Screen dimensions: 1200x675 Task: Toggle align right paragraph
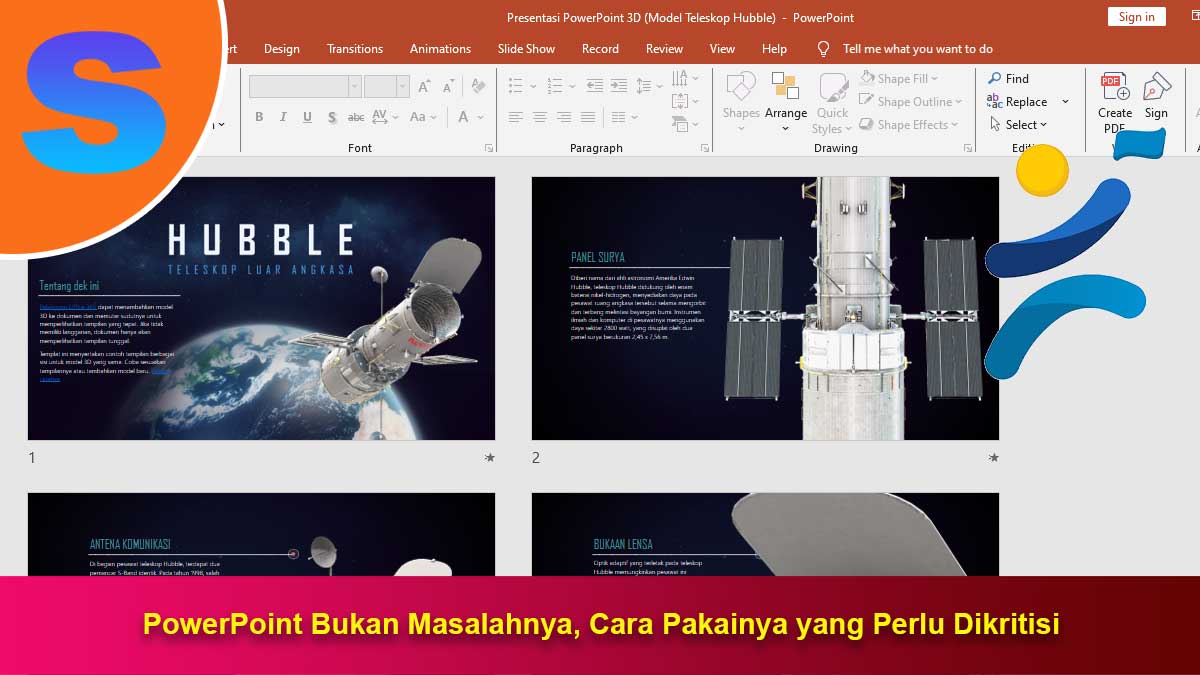[x=563, y=117]
